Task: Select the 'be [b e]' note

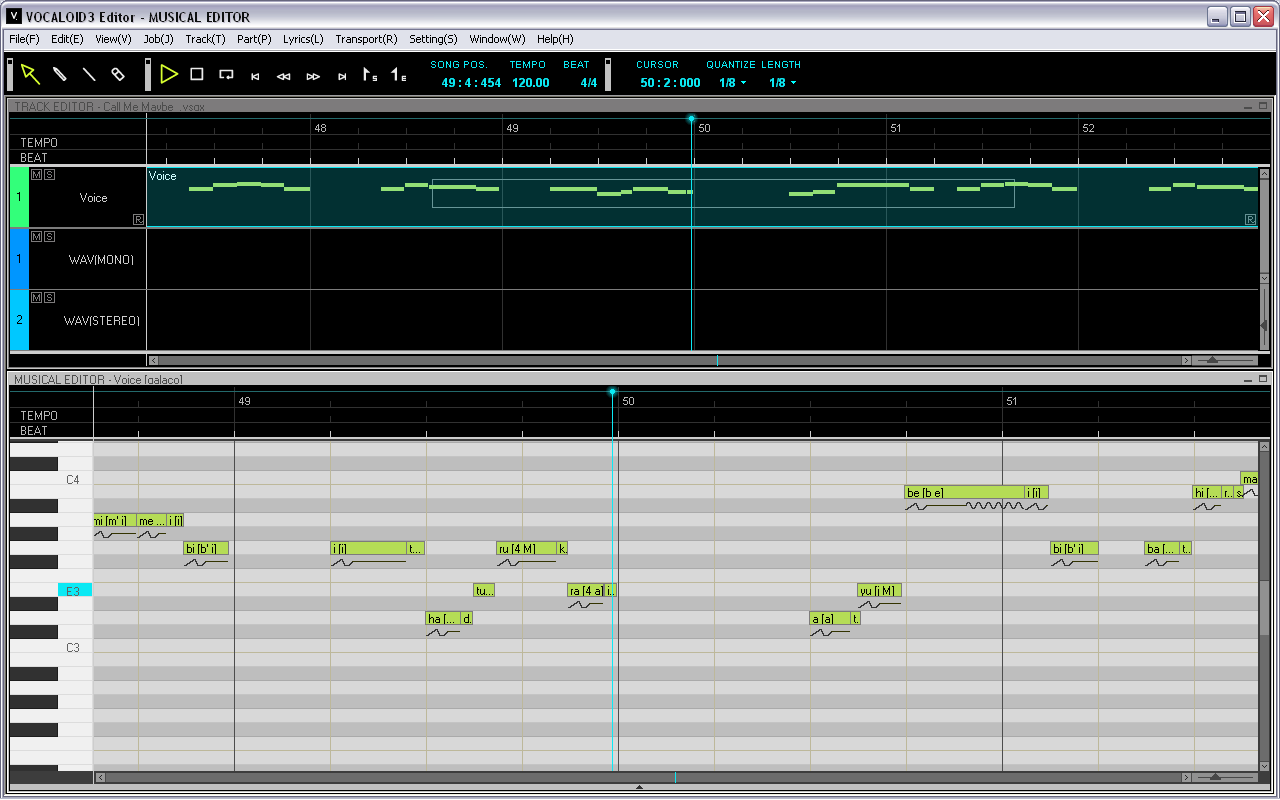Action: [x=965, y=492]
